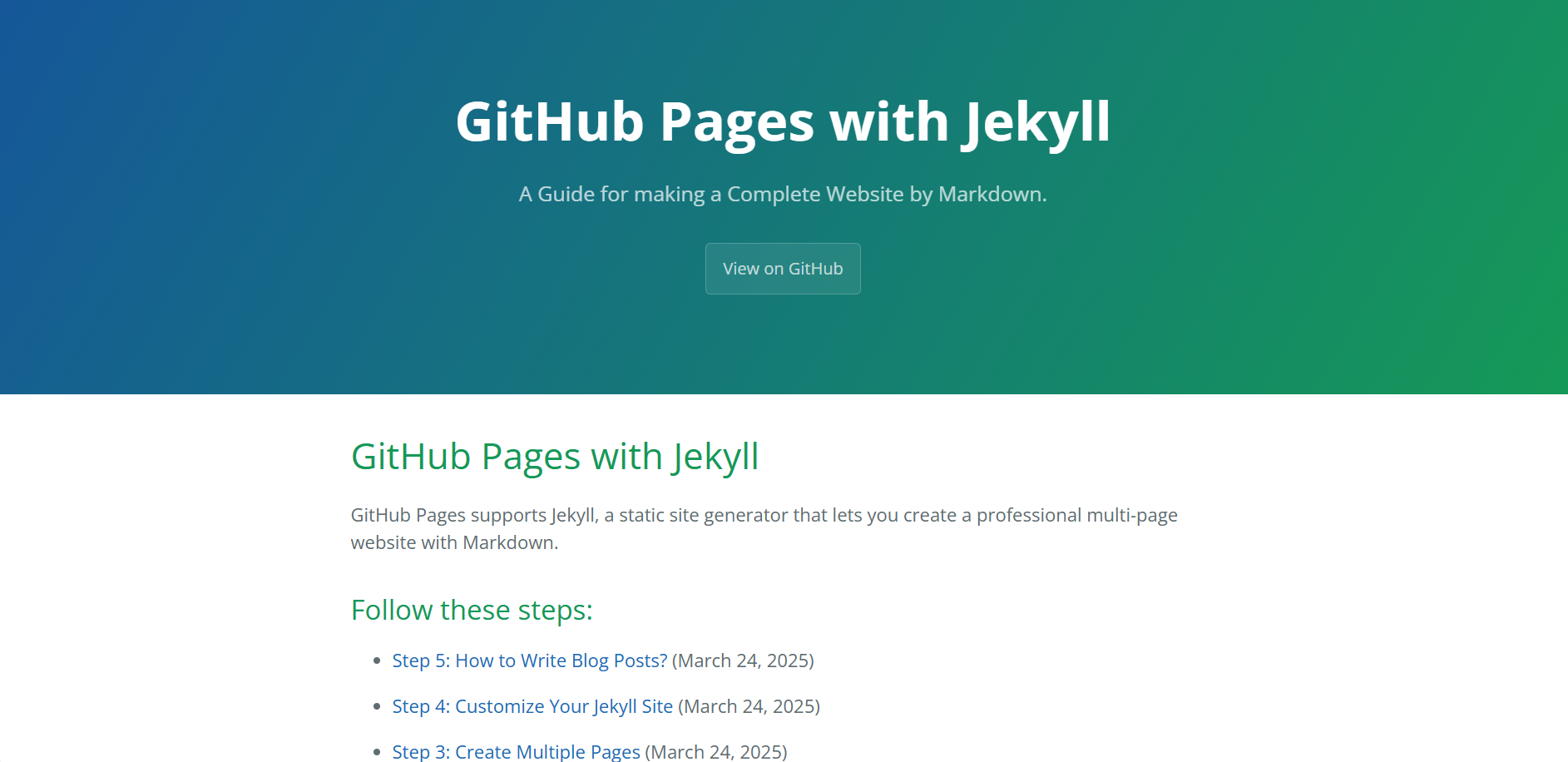Click the Follow these steps heading
Image resolution: width=1568 pixels, height=762 pixels.
coord(472,611)
